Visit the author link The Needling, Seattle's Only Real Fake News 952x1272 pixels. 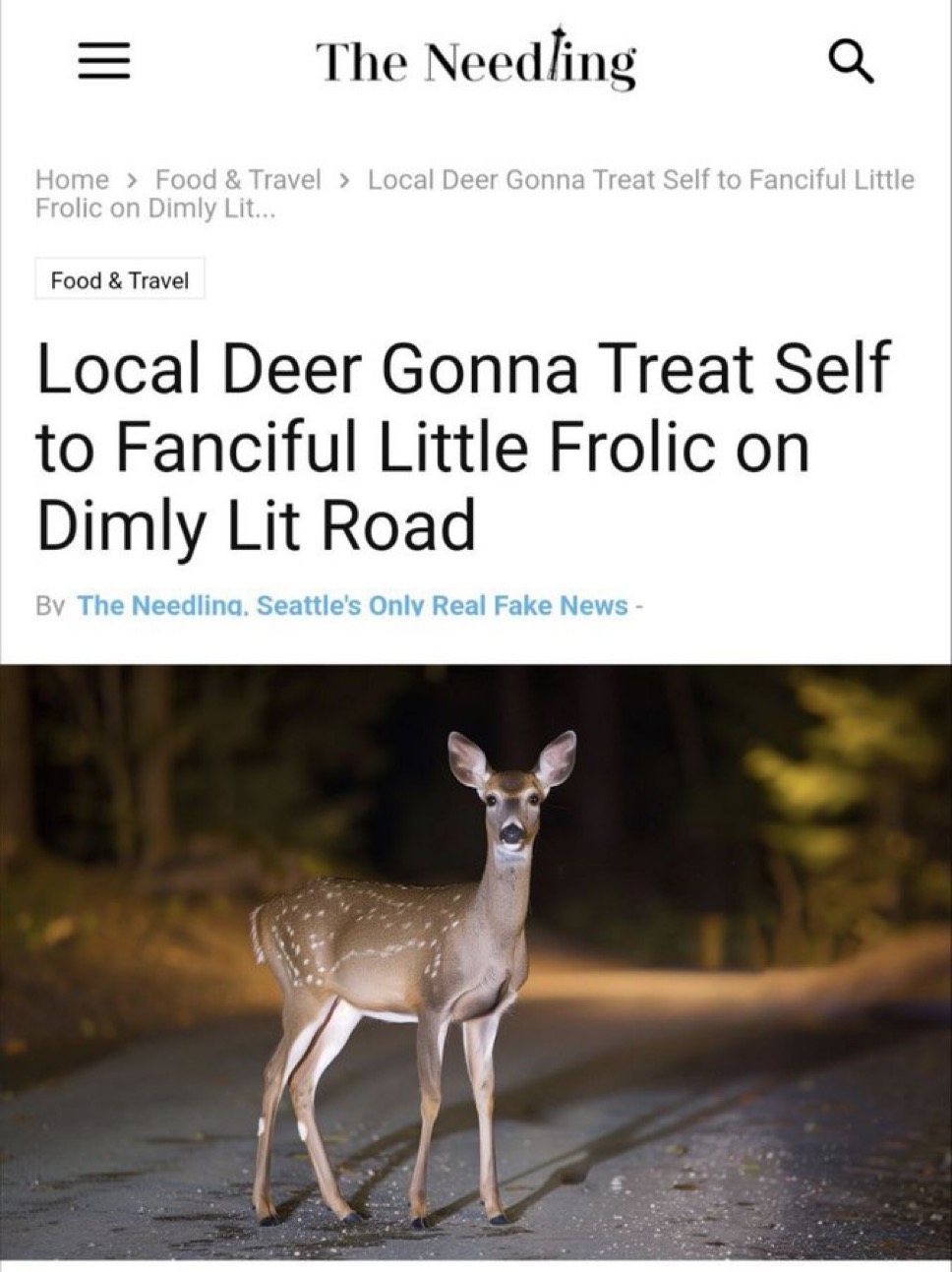(352, 606)
